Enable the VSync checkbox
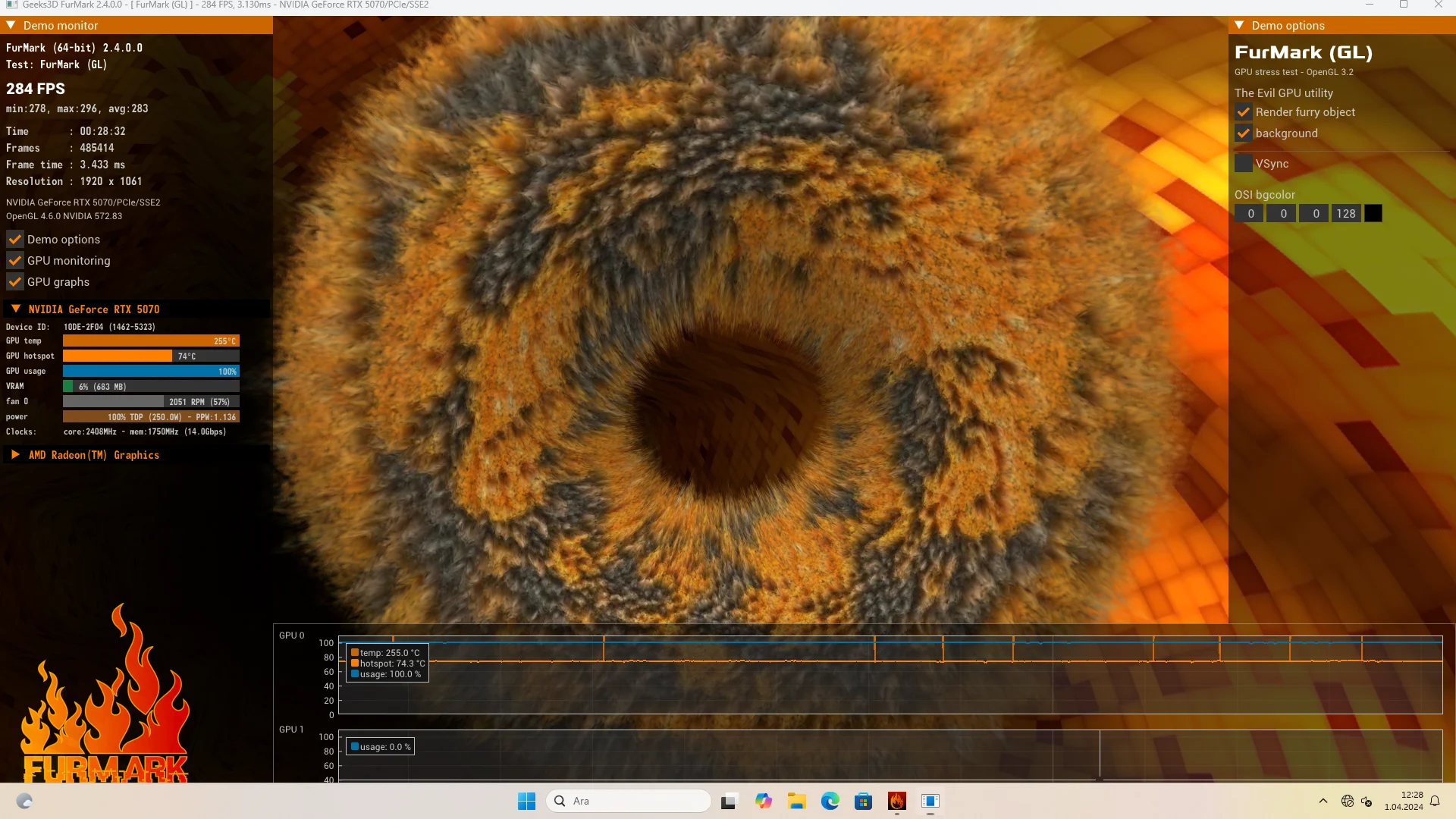The height and width of the screenshot is (819, 1456). (1244, 164)
